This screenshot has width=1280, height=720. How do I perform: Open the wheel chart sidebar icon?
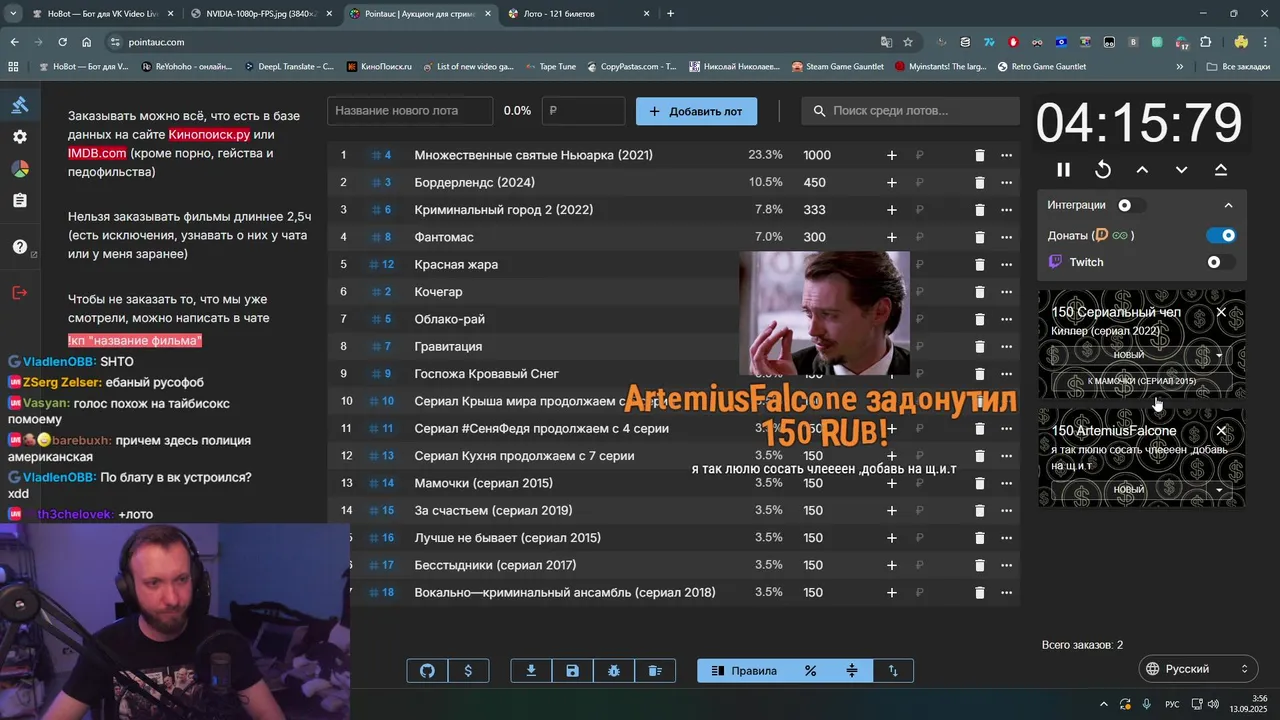click(20, 169)
